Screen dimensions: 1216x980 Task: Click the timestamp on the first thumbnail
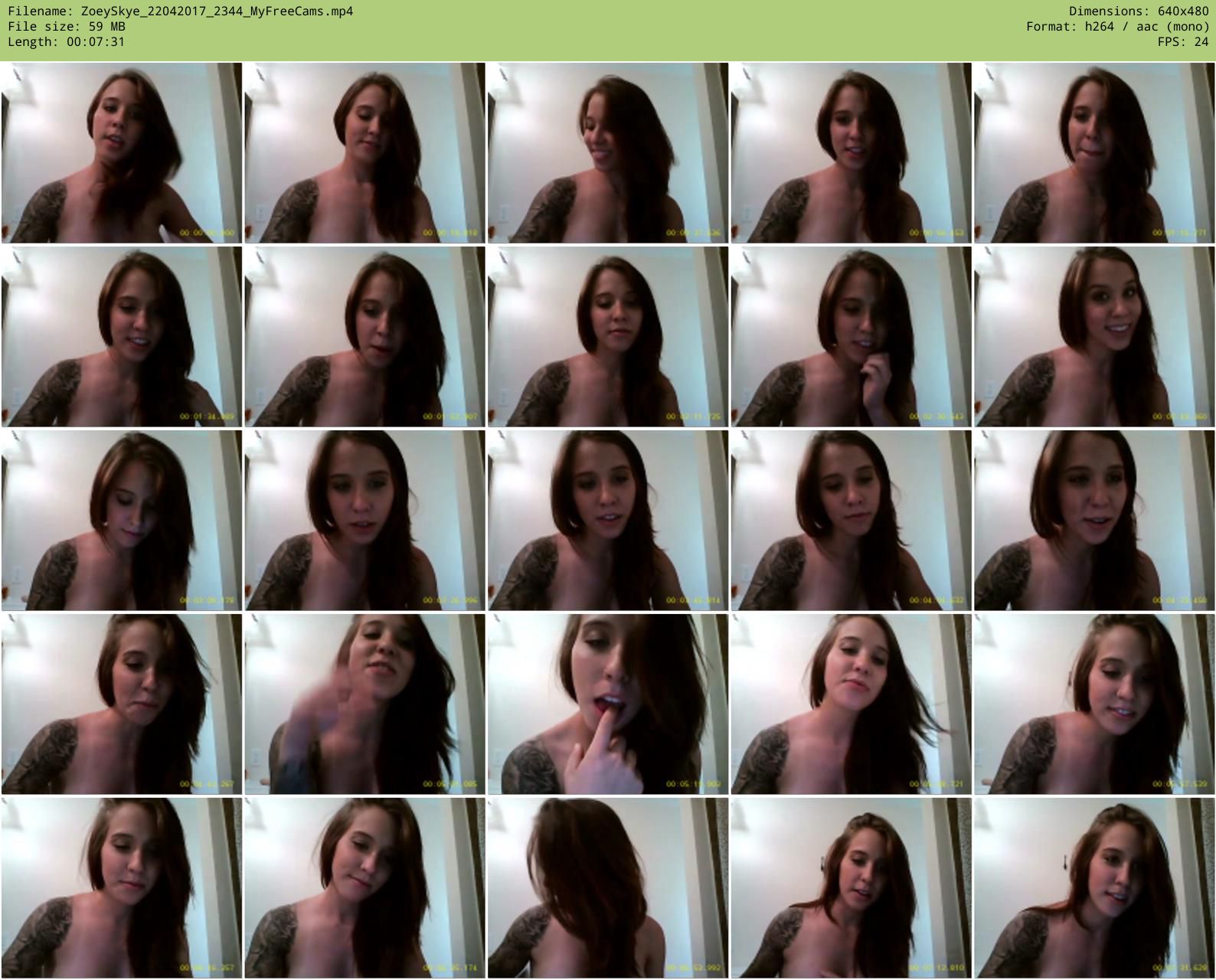207,233
